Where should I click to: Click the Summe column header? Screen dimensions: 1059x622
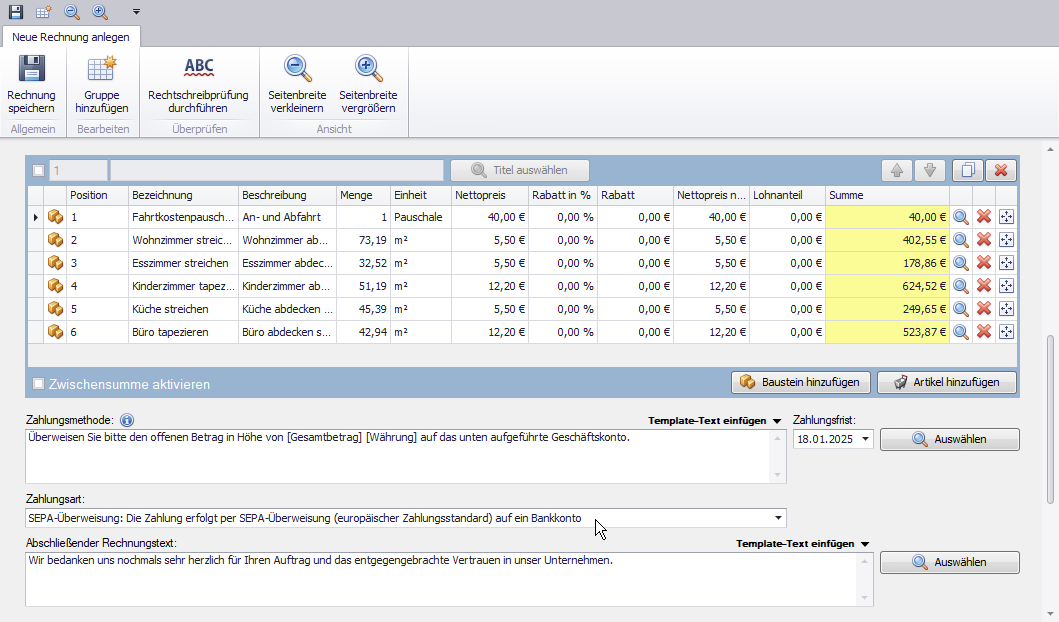(x=887, y=195)
